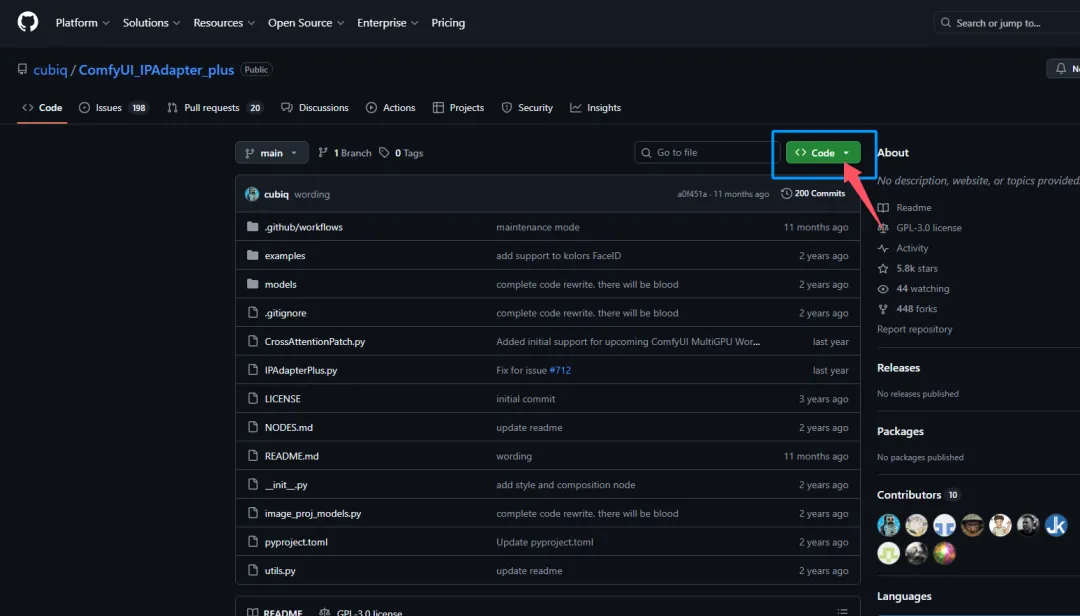
Task: Open NODES.md file
Action: click(x=289, y=427)
